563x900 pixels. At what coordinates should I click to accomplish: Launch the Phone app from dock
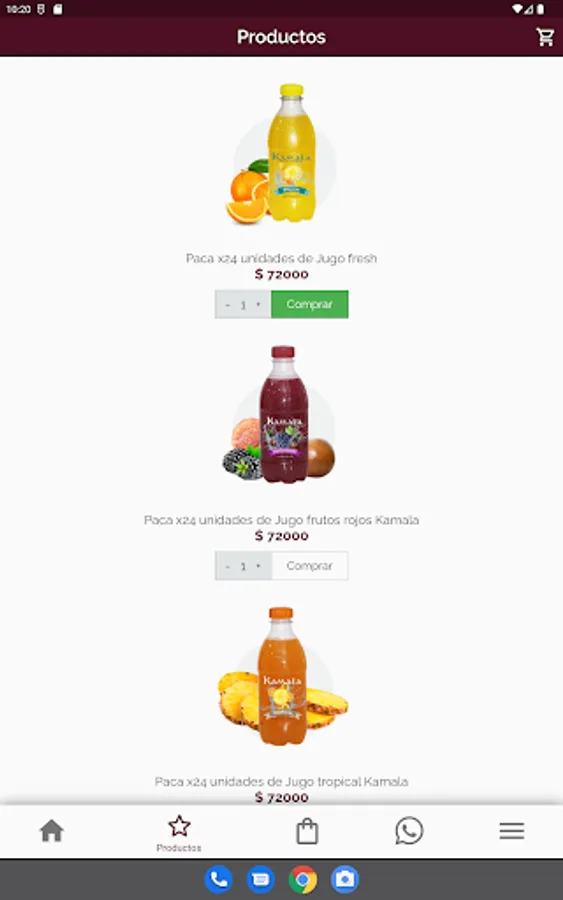pyautogui.click(x=218, y=879)
